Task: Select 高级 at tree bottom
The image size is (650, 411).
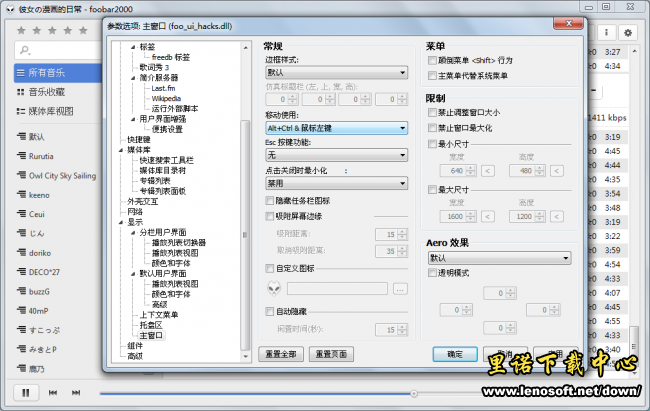Action: click(135, 356)
